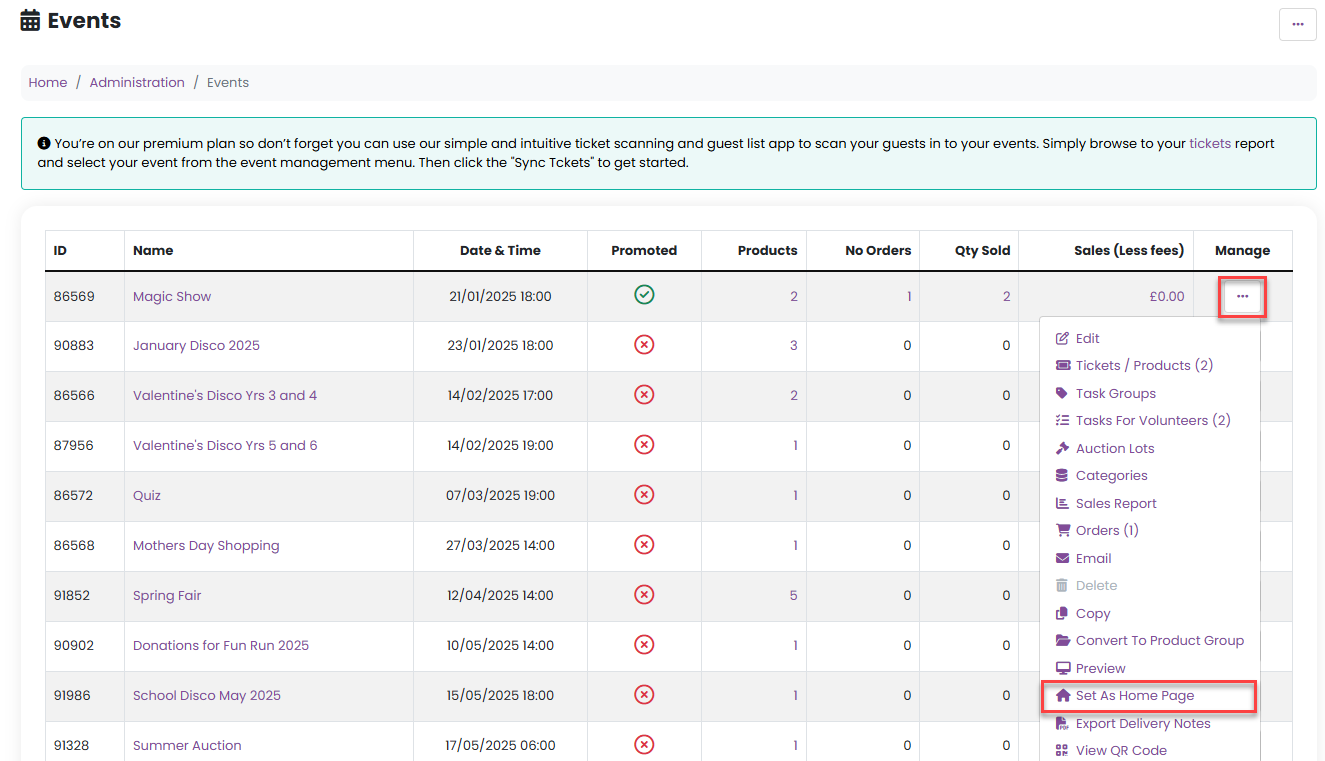Image resolution: width=1325 pixels, height=761 pixels.
Task: Click date cell 12/04/2025 14:00
Action: pos(500,595)
